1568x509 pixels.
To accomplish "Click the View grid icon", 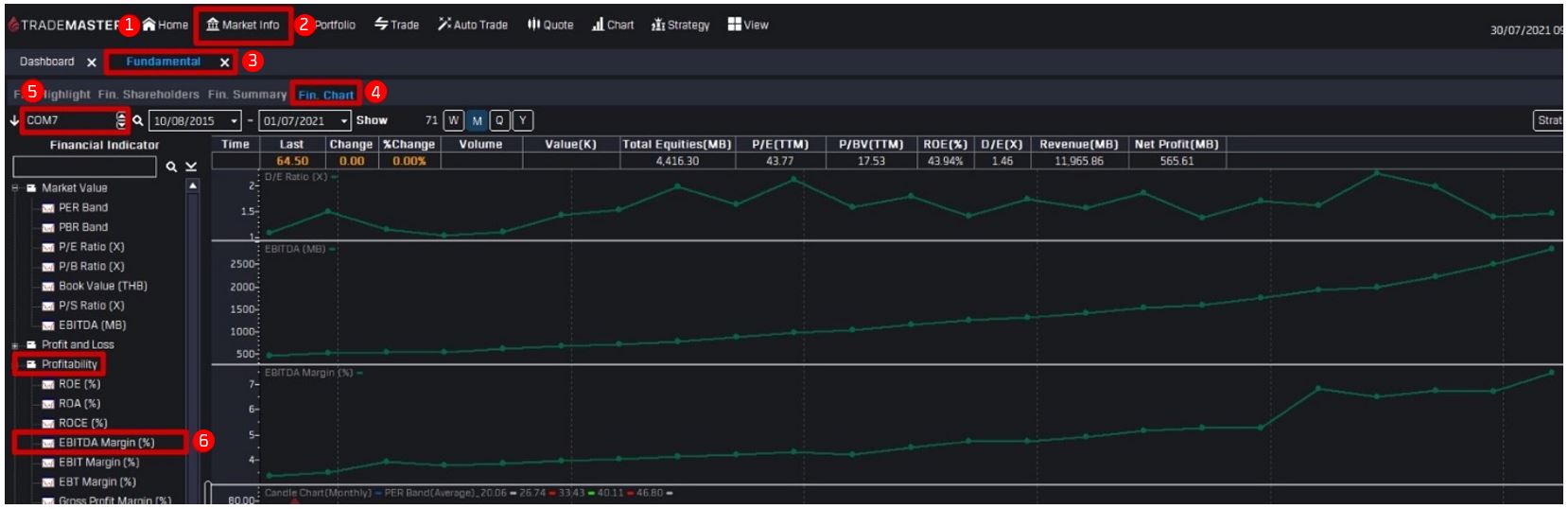I will click(x=735, y=25).
